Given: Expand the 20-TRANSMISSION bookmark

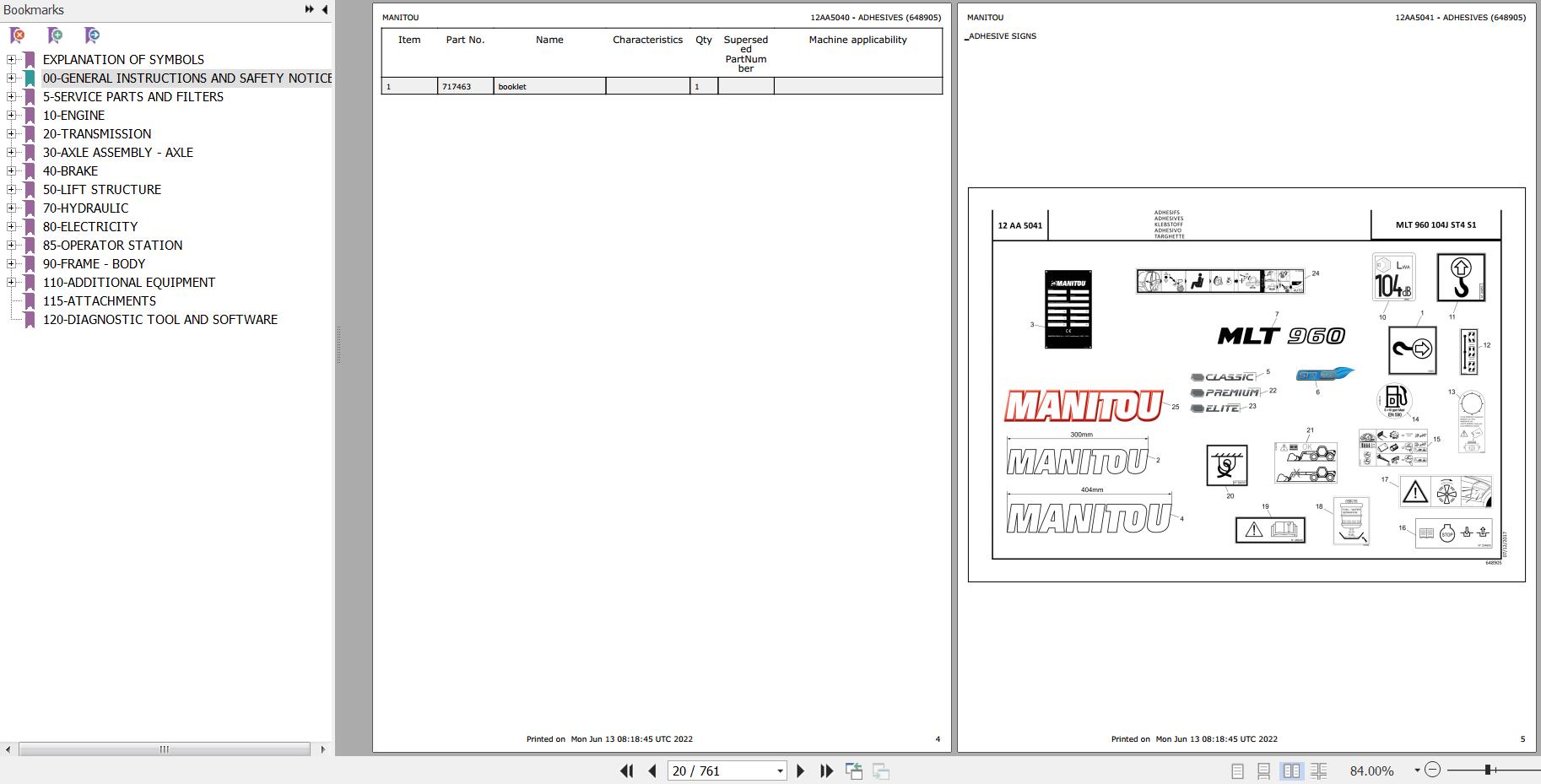Looking at the screenshot, I should [x=11, y=133].
